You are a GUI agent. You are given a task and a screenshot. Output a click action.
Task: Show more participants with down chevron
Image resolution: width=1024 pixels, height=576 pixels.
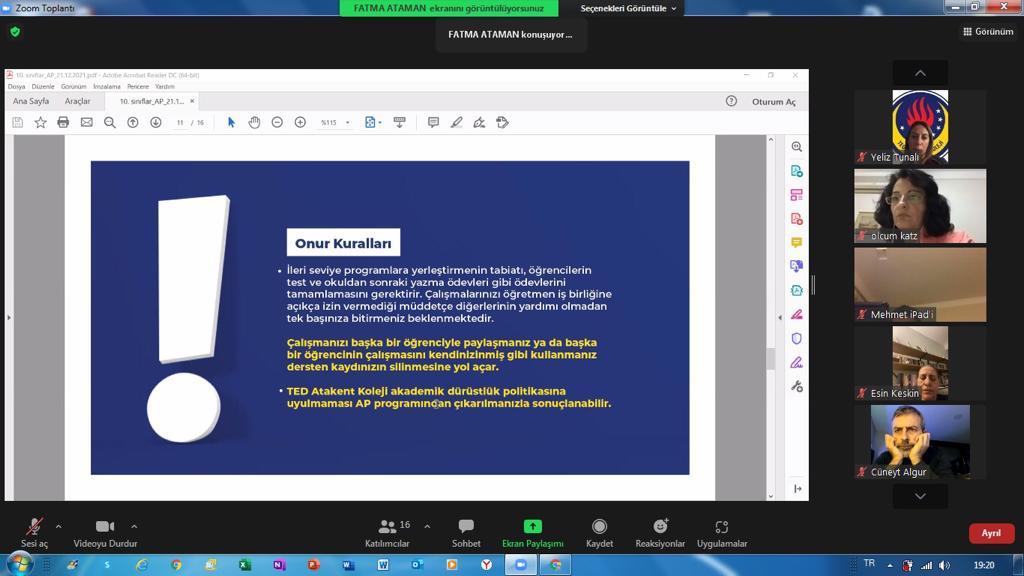pyautogui.click(x=920, y=496)
